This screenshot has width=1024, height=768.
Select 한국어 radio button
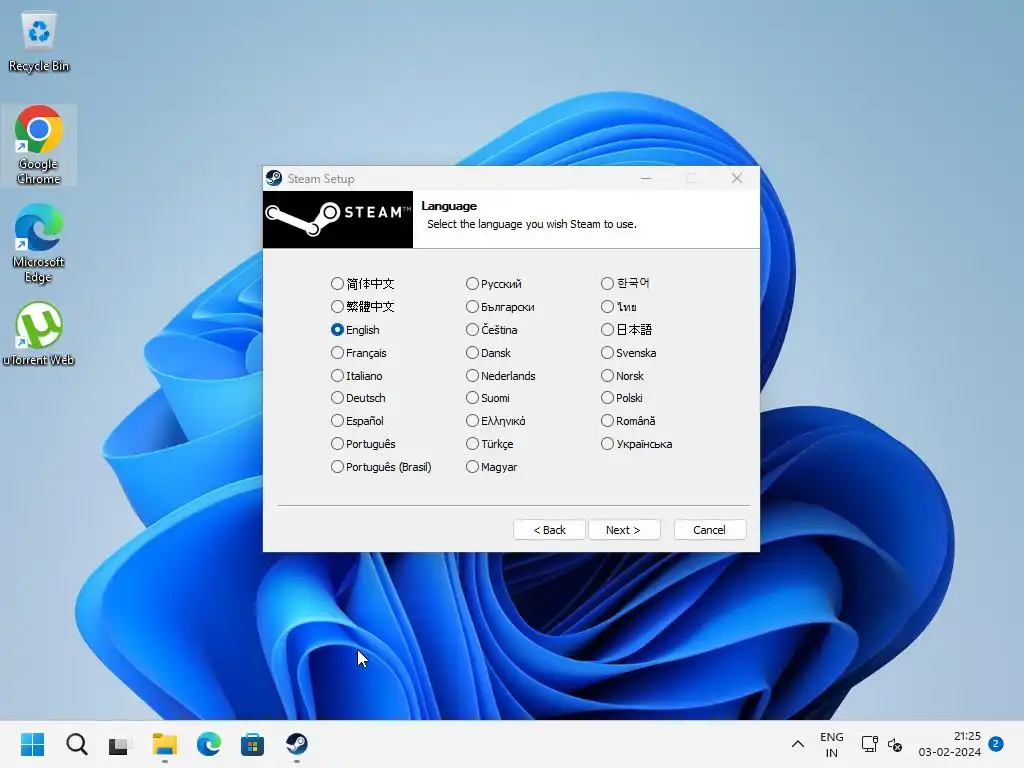point(625,283)
